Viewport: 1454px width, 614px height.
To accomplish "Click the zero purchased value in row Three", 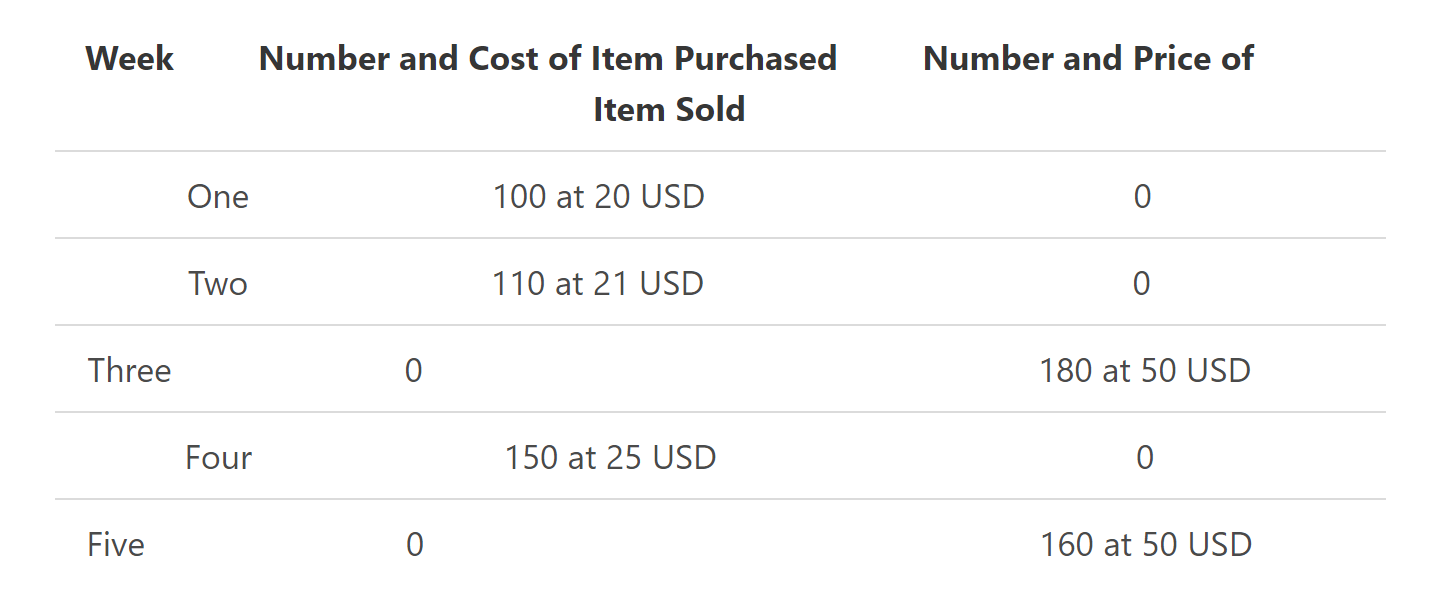I will pyautogui.click(x=414, y=371).
